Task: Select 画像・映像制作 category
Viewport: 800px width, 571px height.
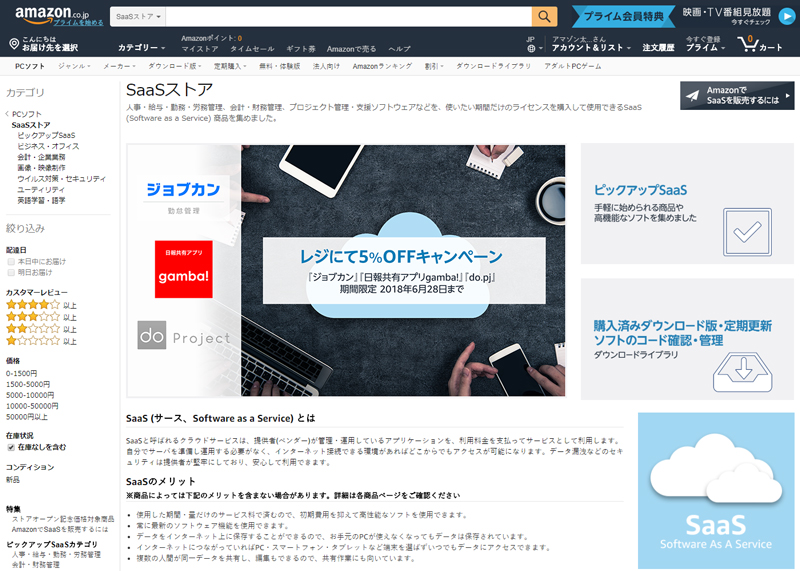Action: coord(41,167)
